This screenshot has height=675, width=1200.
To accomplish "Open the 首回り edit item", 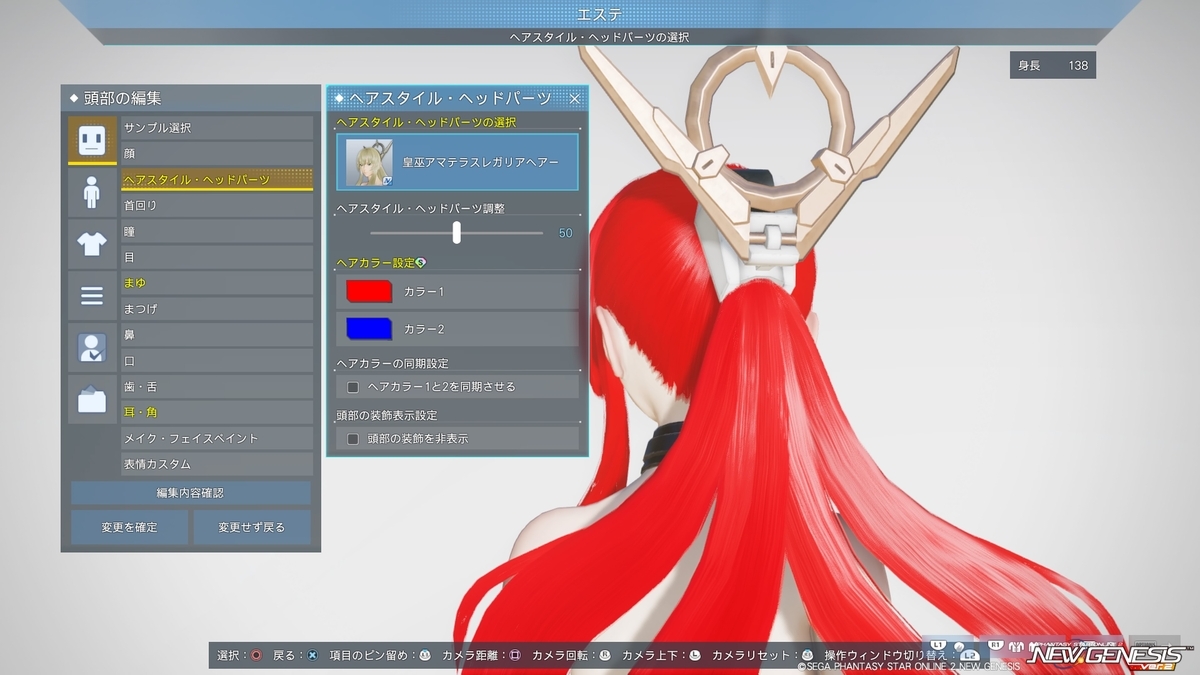I will [217, 205].
